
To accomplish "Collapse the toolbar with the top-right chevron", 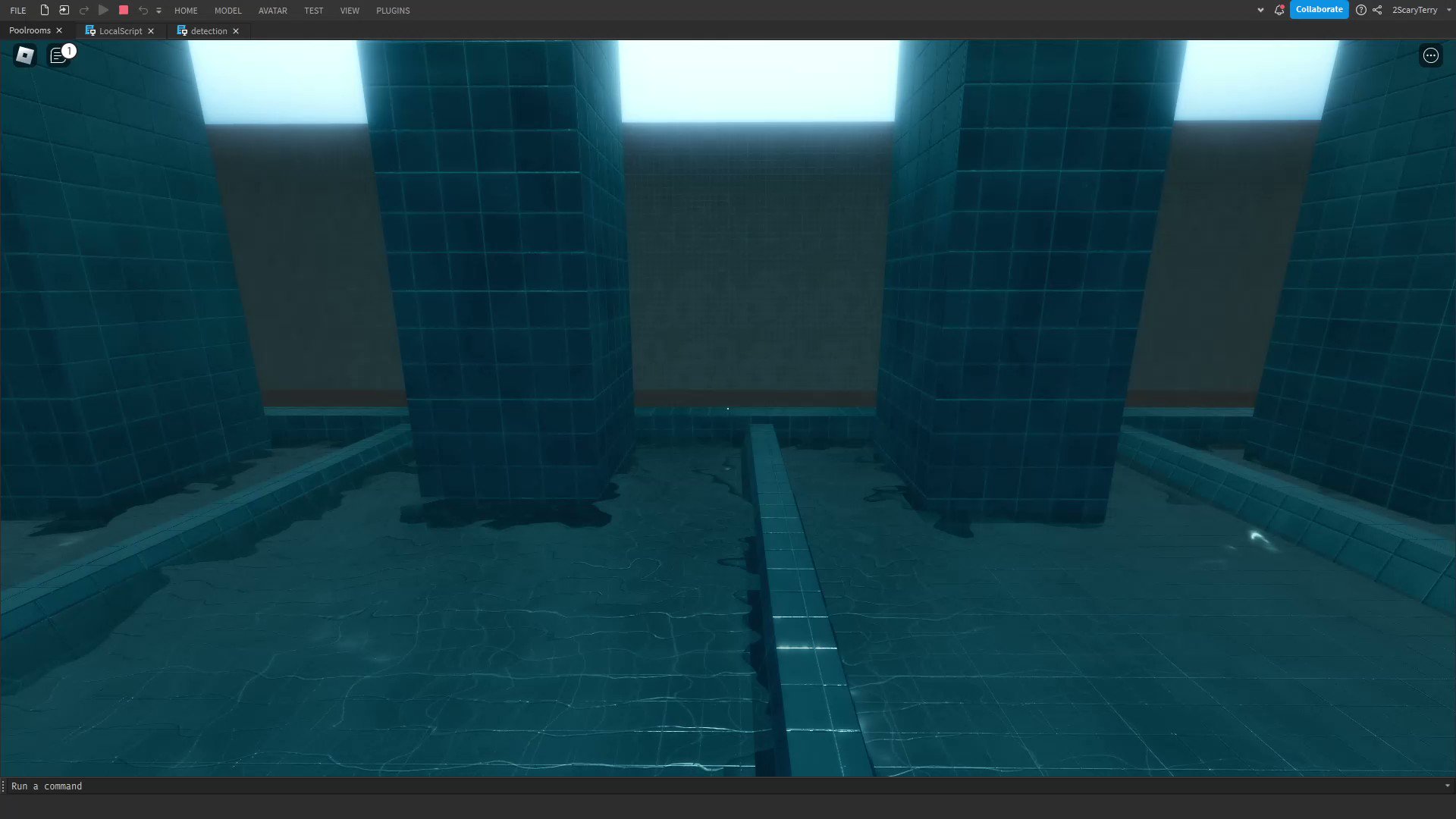I will (1260, 10).
